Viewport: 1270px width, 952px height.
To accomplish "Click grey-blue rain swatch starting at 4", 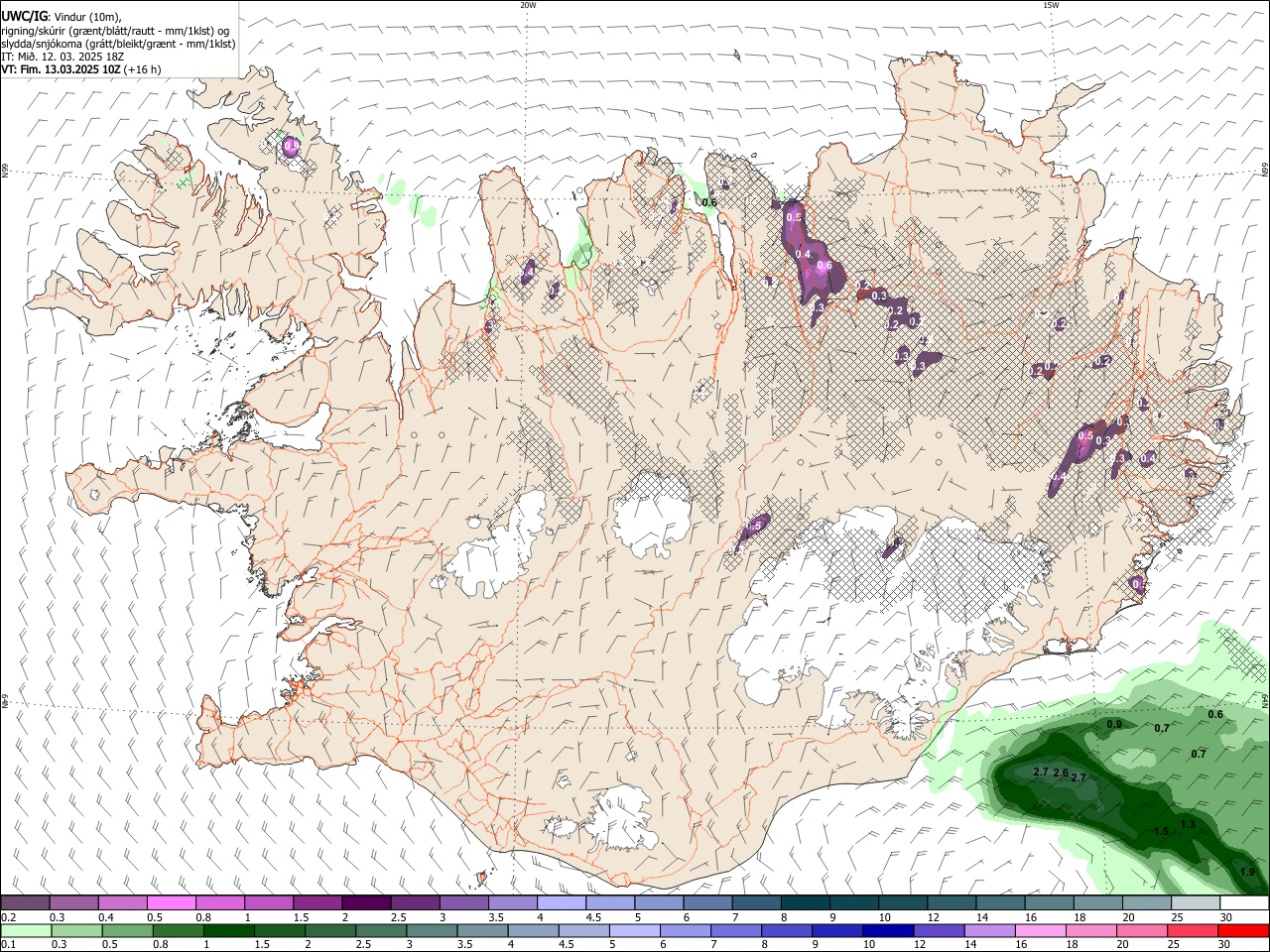I will click(x=534, y=930).
